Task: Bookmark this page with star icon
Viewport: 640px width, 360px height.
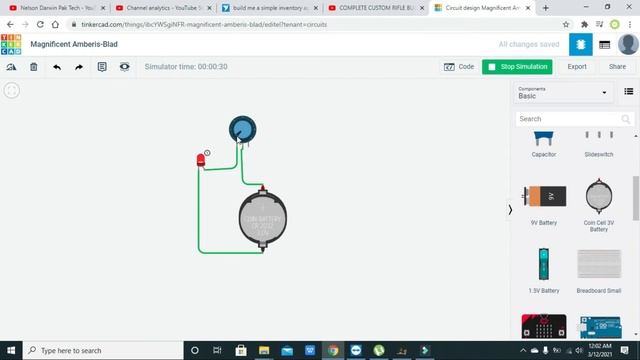Action: pos(566,24)
